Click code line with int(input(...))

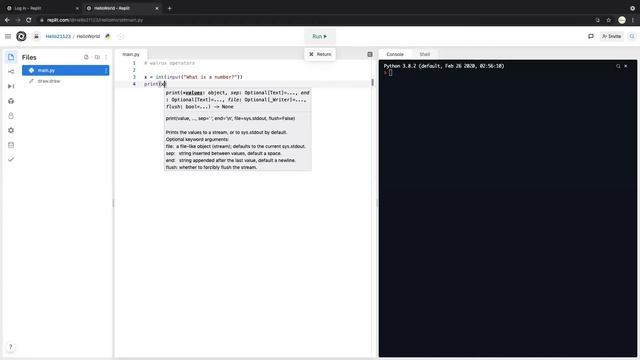193,77
